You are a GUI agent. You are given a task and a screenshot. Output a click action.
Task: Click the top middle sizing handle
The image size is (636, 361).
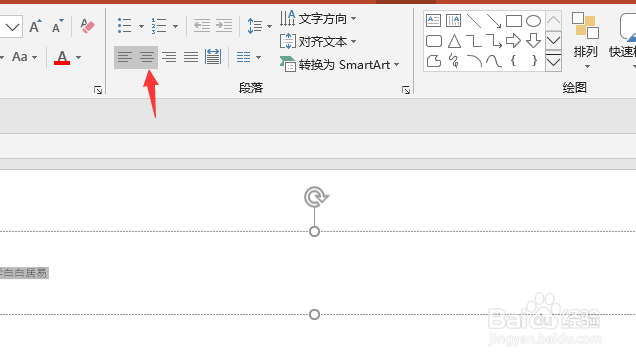(x=314, y=232)
